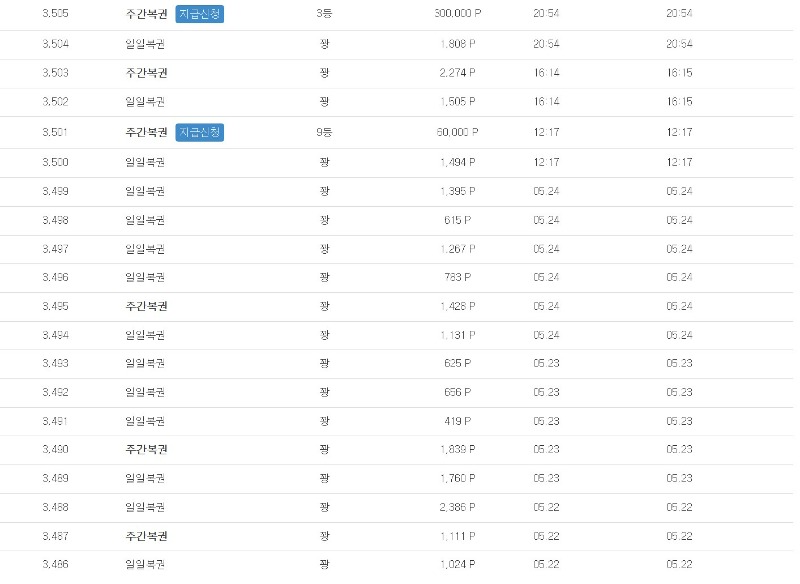The height and width of the screenshot is (584, 800).
Task: Select row number 3,494
Action: [55, 335]
